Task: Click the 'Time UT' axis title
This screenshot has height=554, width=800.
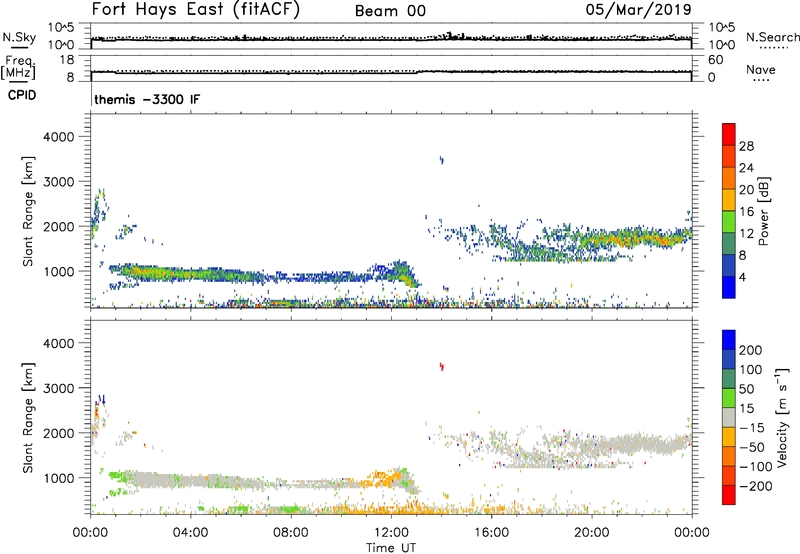Action: click(x=391, y=548)
